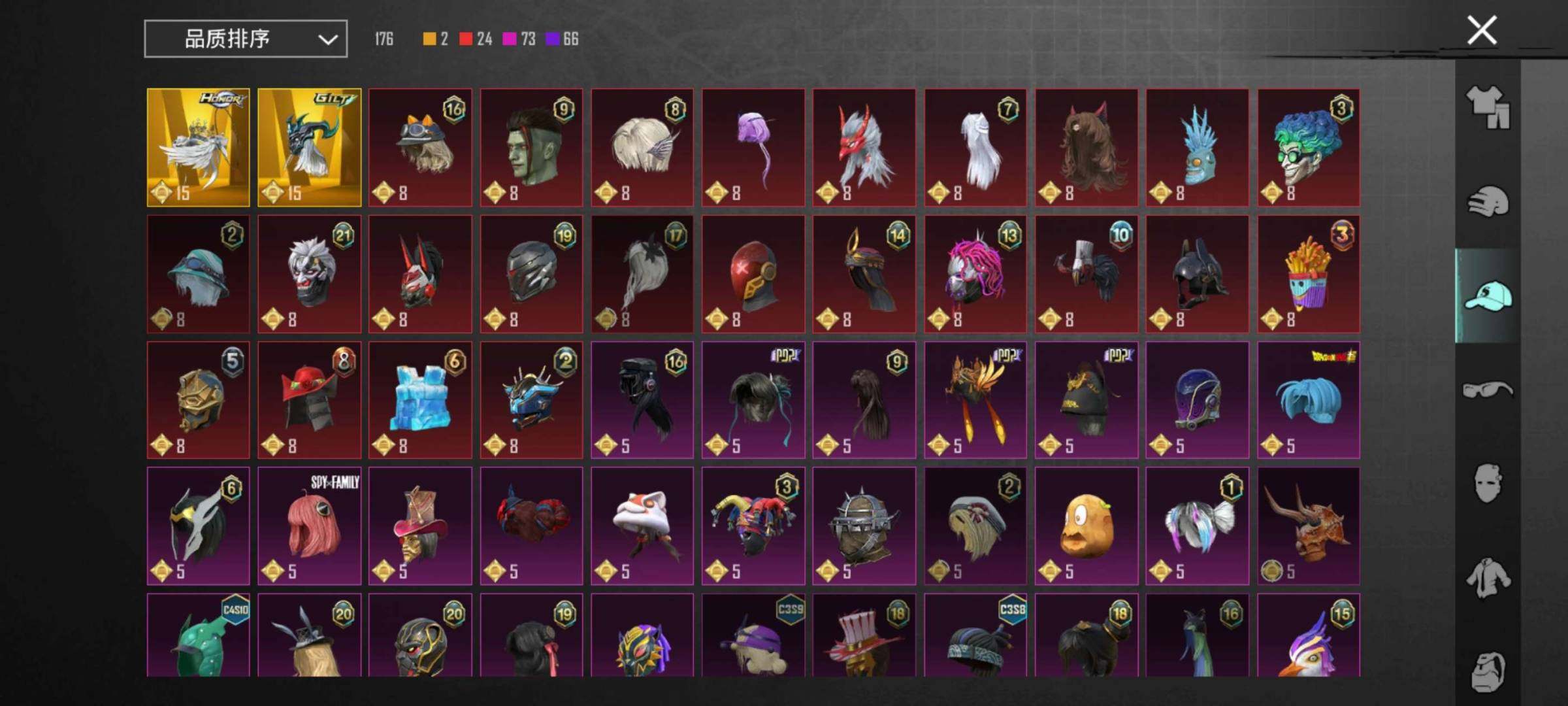Open the clothing outfit category icon
The height and width of the screenshot is (706, 1568).
click(1488, 108)
